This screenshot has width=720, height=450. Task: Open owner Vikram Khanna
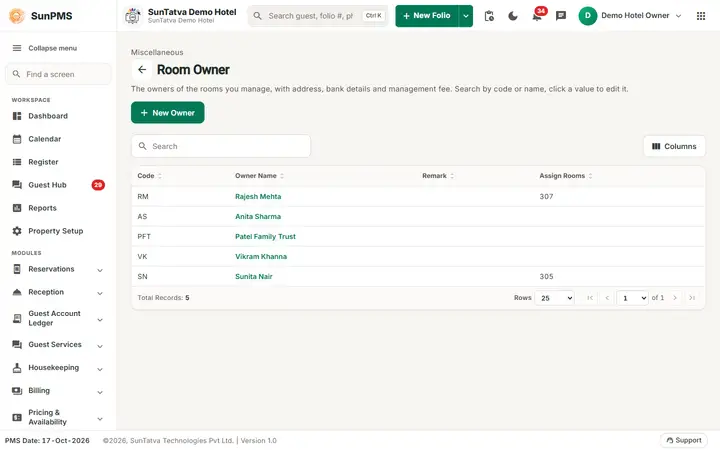click(261, 256)
